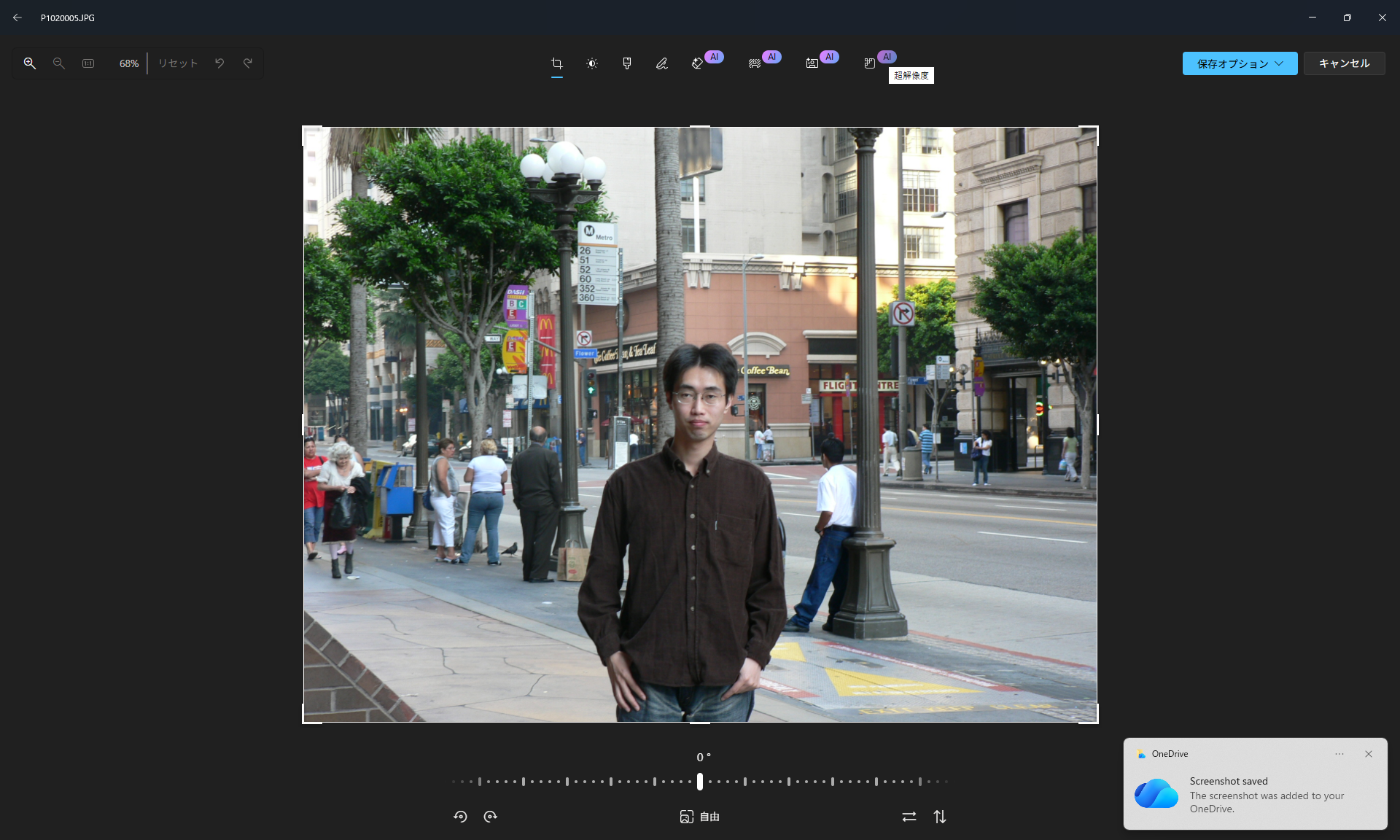1400x840 pixels.
Task: Click the zoom in magnifier
Action: click(30, 63)
